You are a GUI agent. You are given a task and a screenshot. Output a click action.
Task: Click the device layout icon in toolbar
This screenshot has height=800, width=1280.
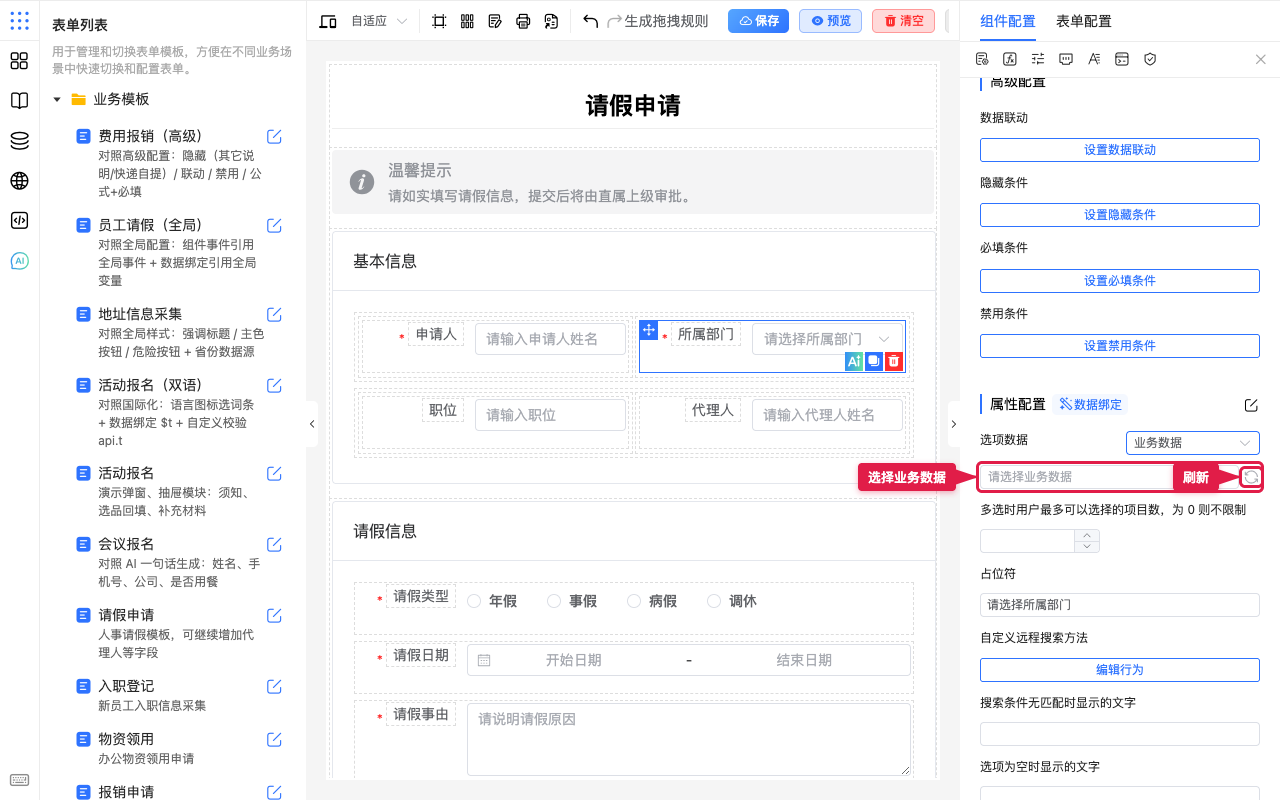328,21
